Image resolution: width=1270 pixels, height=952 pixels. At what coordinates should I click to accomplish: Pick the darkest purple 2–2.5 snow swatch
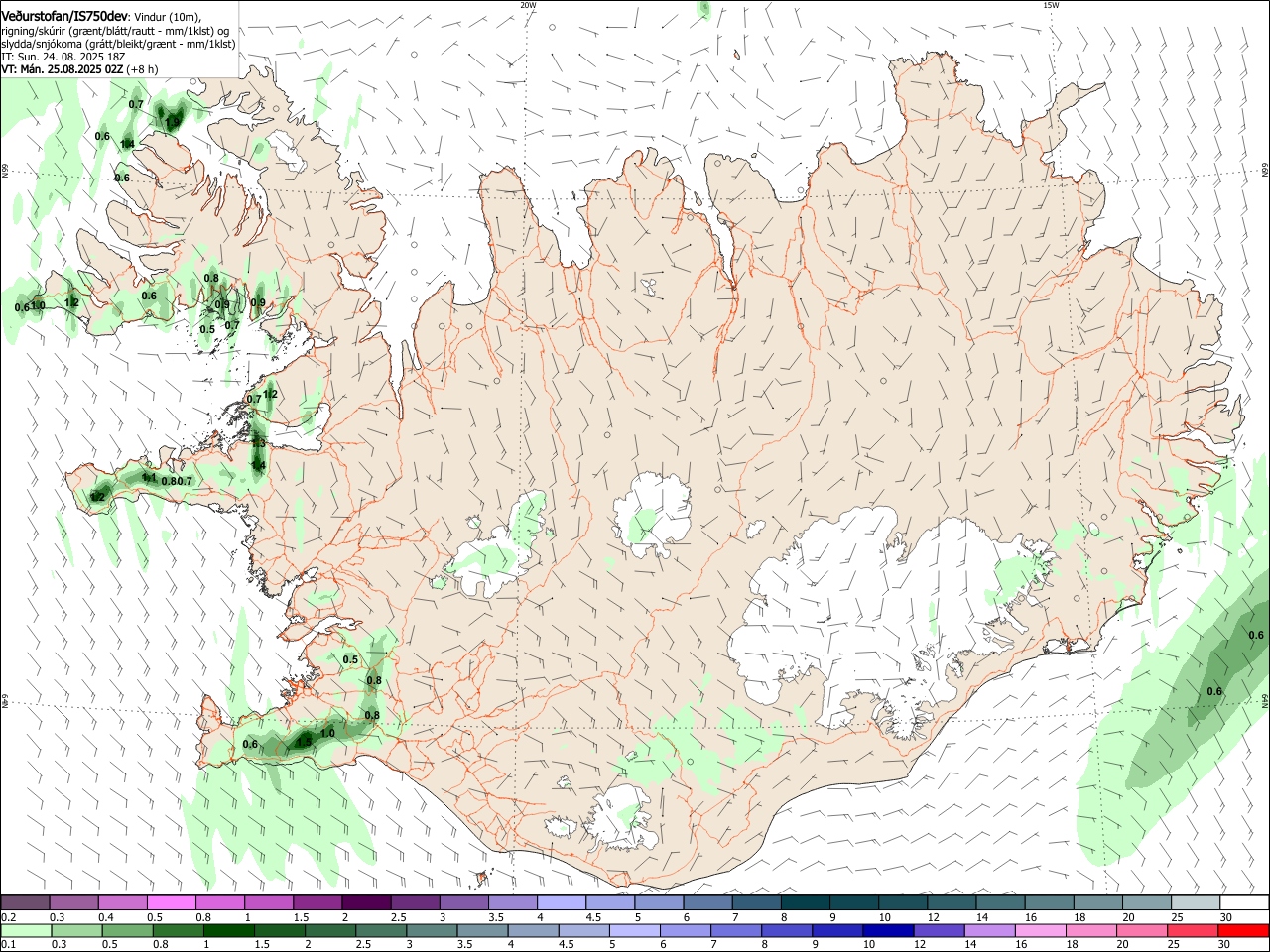366,902
